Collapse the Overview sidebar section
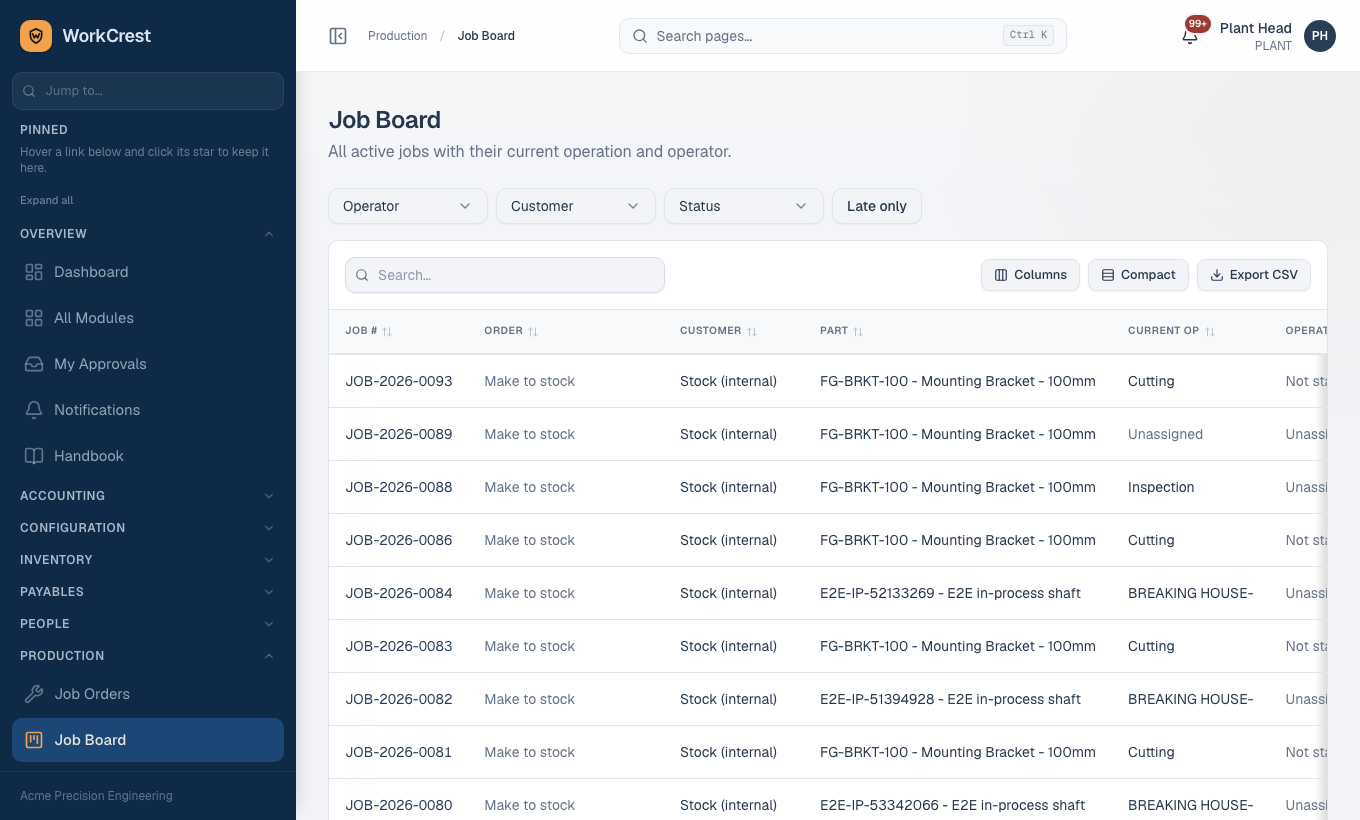Viewport: 1360px width, 820px height. coord(148,234)
